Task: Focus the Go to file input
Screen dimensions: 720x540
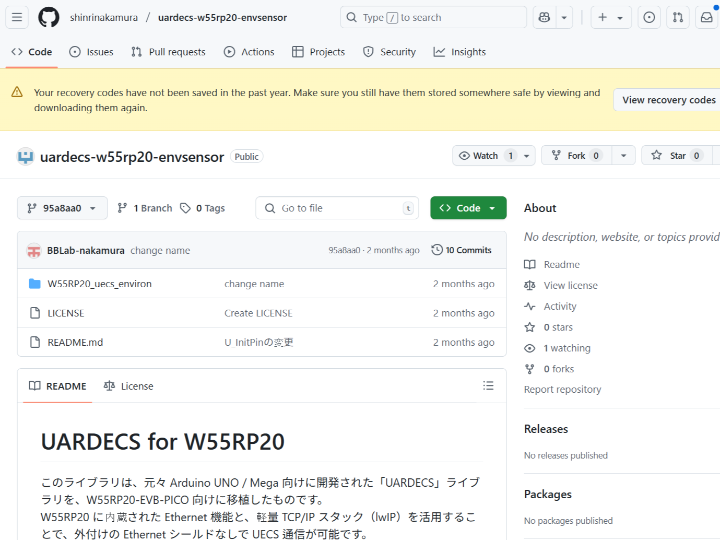Action: (x=337, y=208)
